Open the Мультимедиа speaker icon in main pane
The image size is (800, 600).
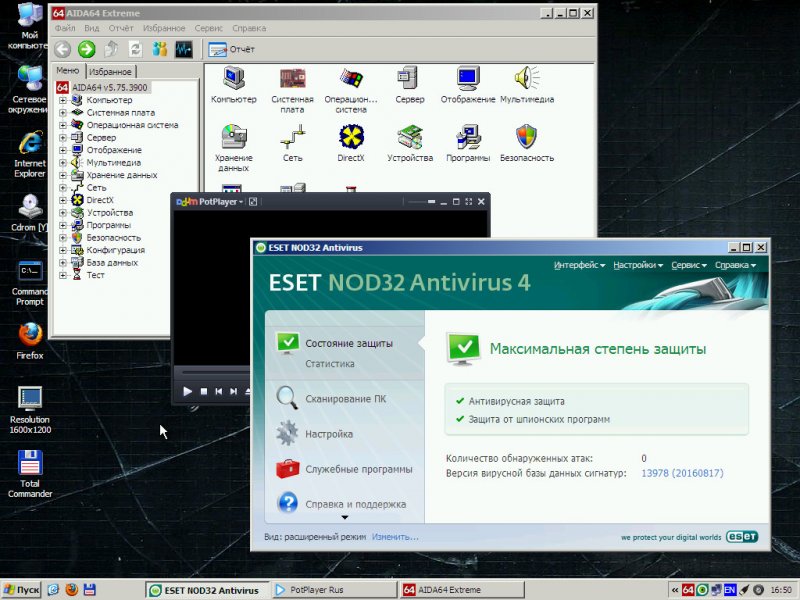[527, 85]
